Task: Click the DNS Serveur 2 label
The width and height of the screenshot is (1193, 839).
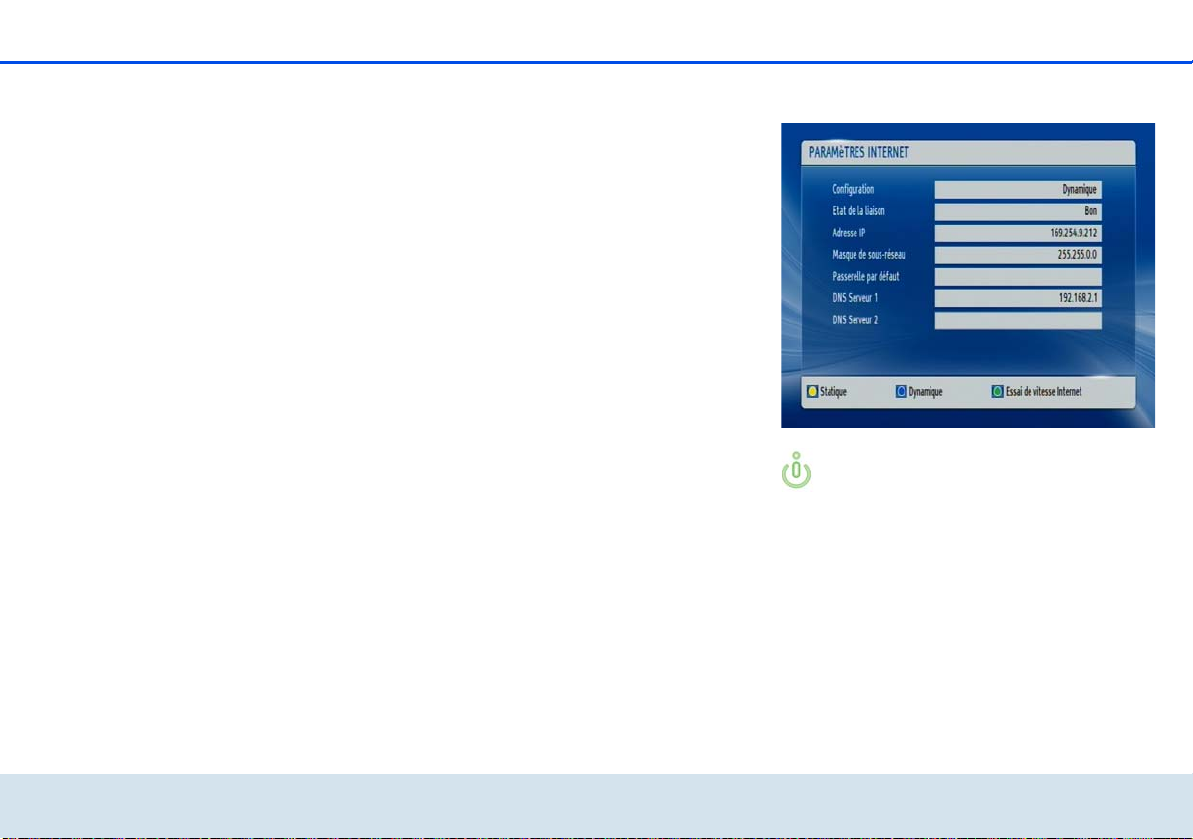Action: 855,320
